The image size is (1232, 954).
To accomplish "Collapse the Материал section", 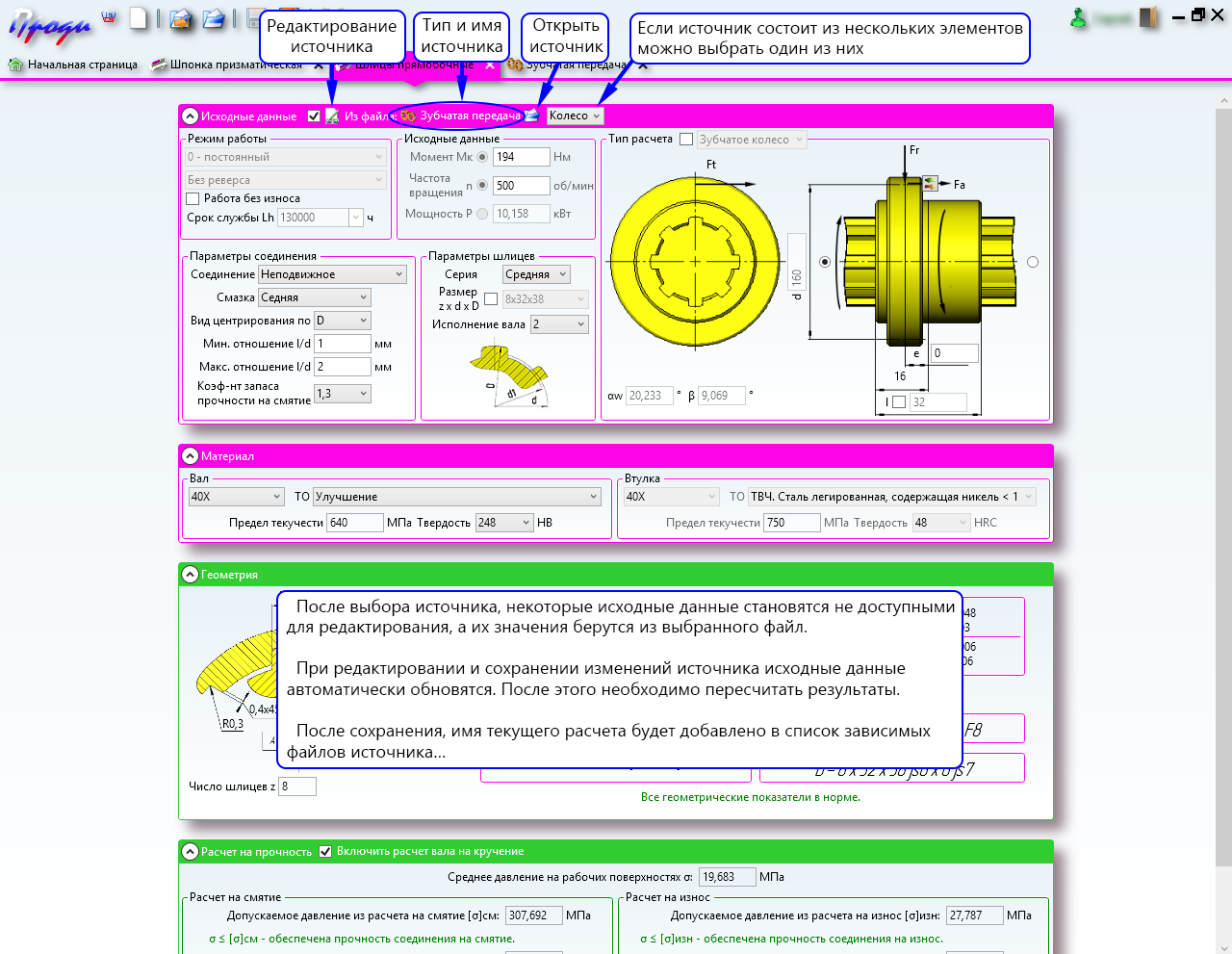I will click(x=191, y=456).
